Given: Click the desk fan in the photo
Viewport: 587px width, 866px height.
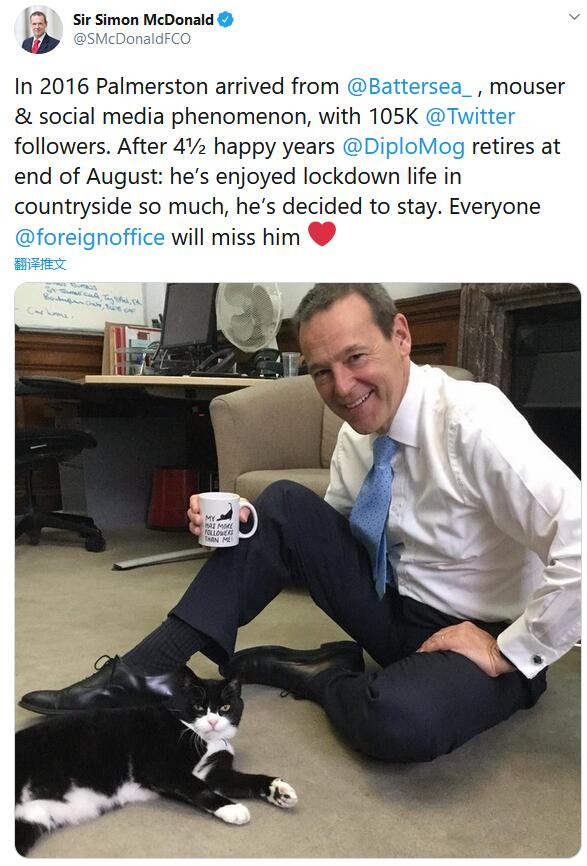Looking at the screenshot, I should click(x=248, y=318).
